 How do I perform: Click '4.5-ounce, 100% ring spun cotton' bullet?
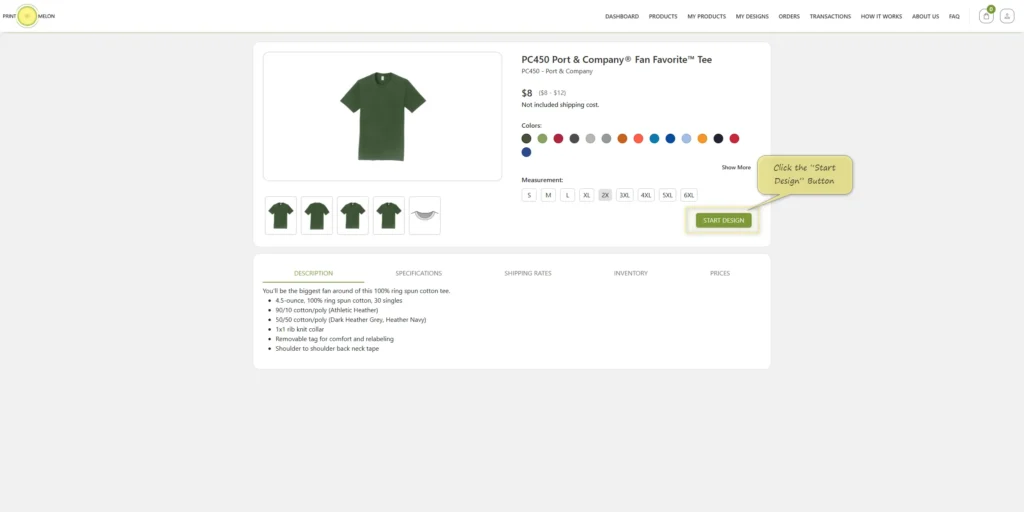[x=339, y=300]
